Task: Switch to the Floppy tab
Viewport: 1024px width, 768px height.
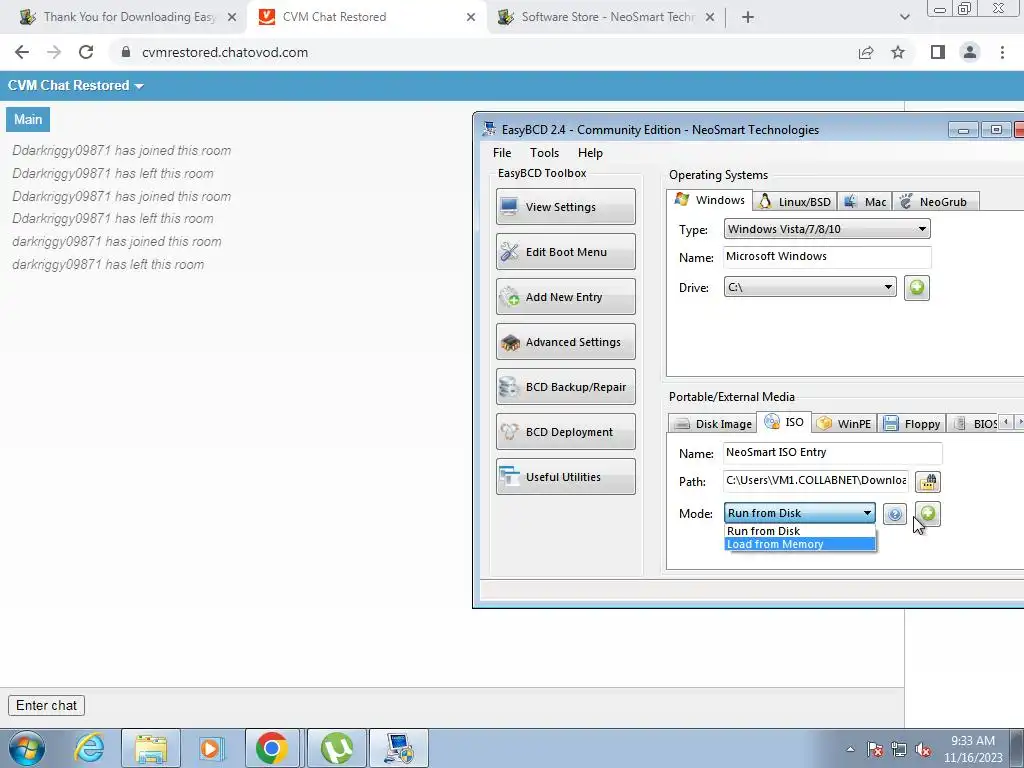Action: point(911,424)
